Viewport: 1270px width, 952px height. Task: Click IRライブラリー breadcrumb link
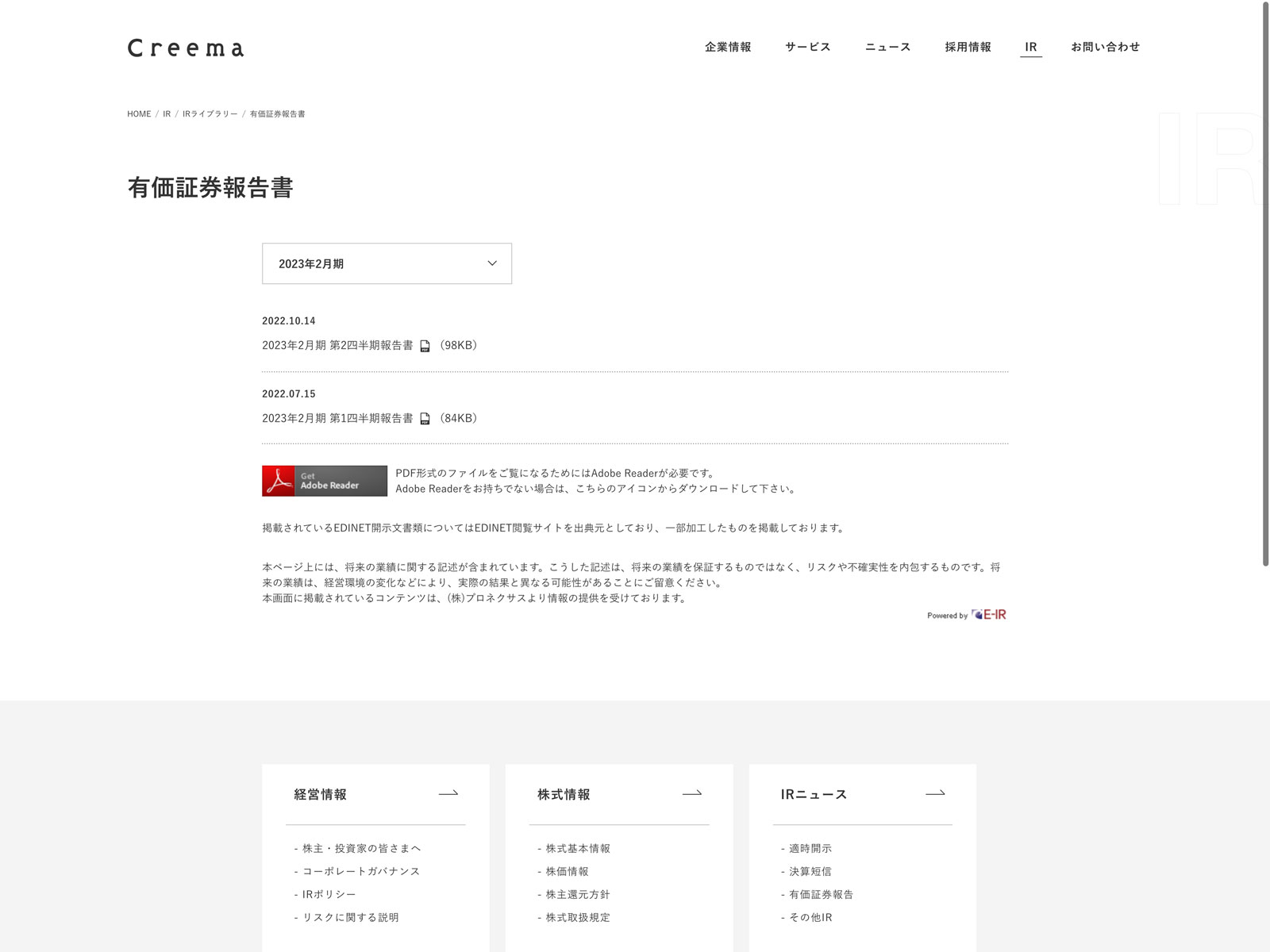[x=210, y=114]
